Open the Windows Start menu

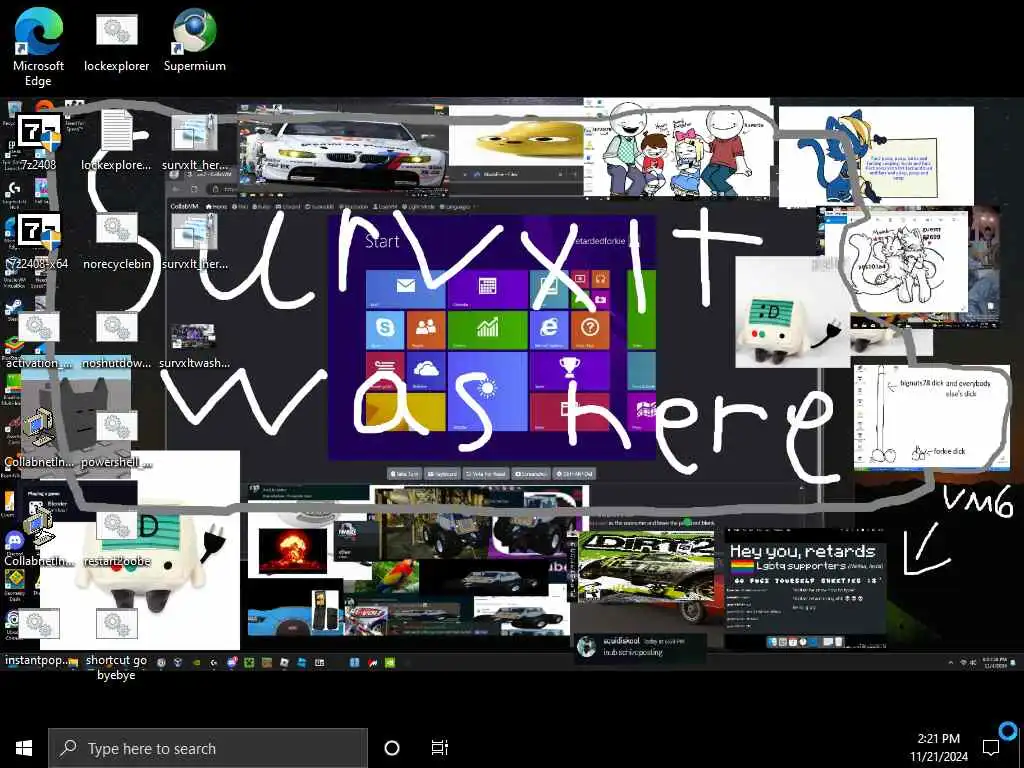pos(24,748)
